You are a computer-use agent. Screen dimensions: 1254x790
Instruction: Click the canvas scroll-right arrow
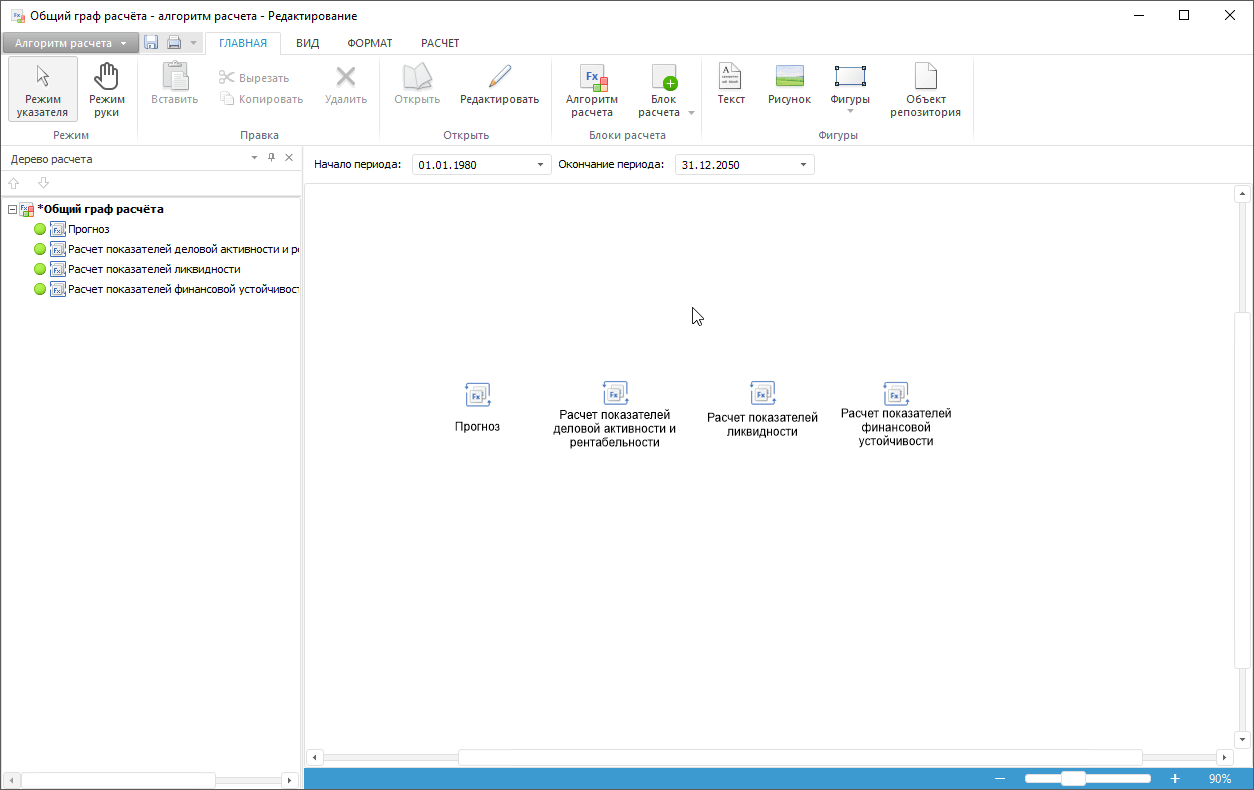coord(1224,758)
